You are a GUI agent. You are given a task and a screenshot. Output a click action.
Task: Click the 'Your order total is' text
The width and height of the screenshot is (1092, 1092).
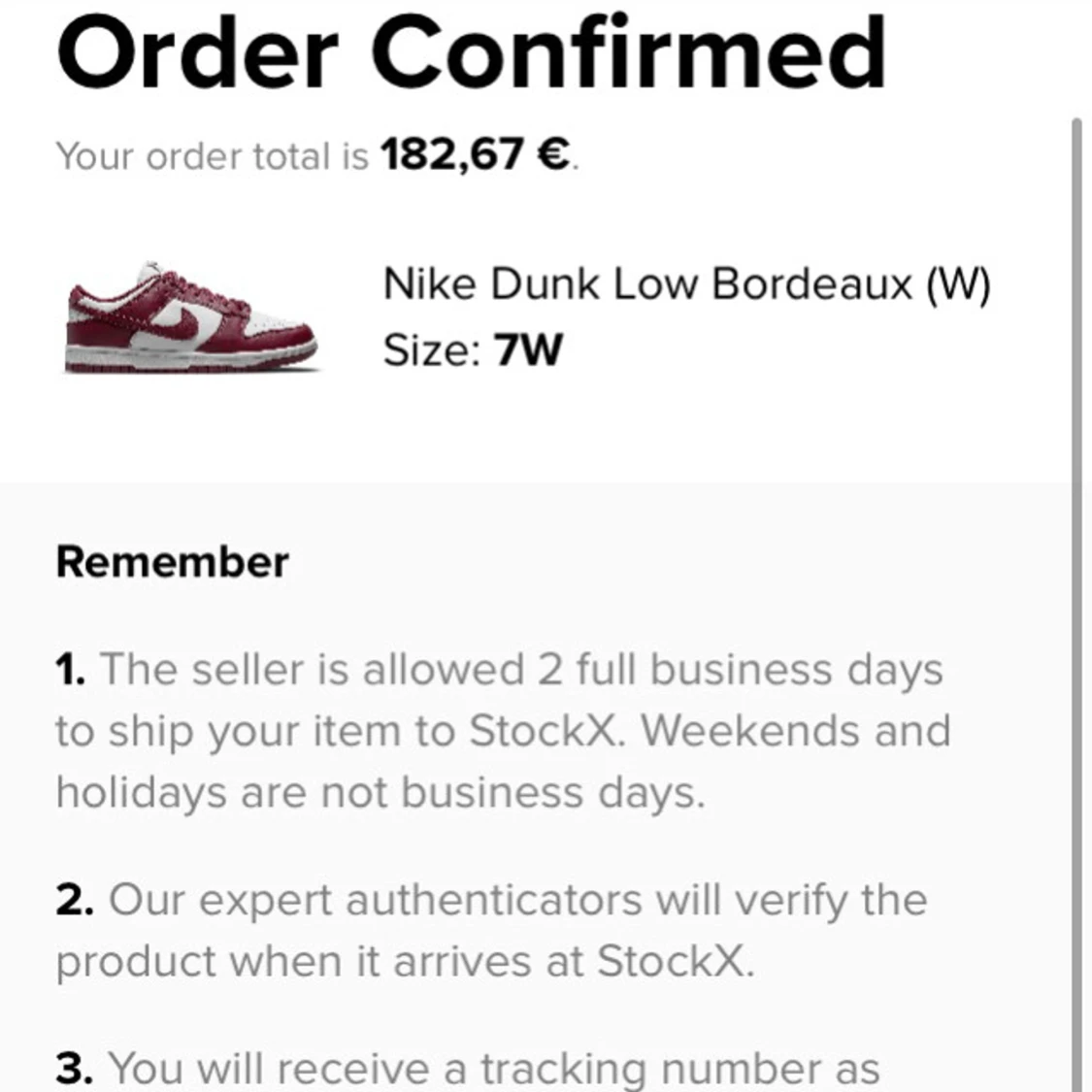(213, 156)
